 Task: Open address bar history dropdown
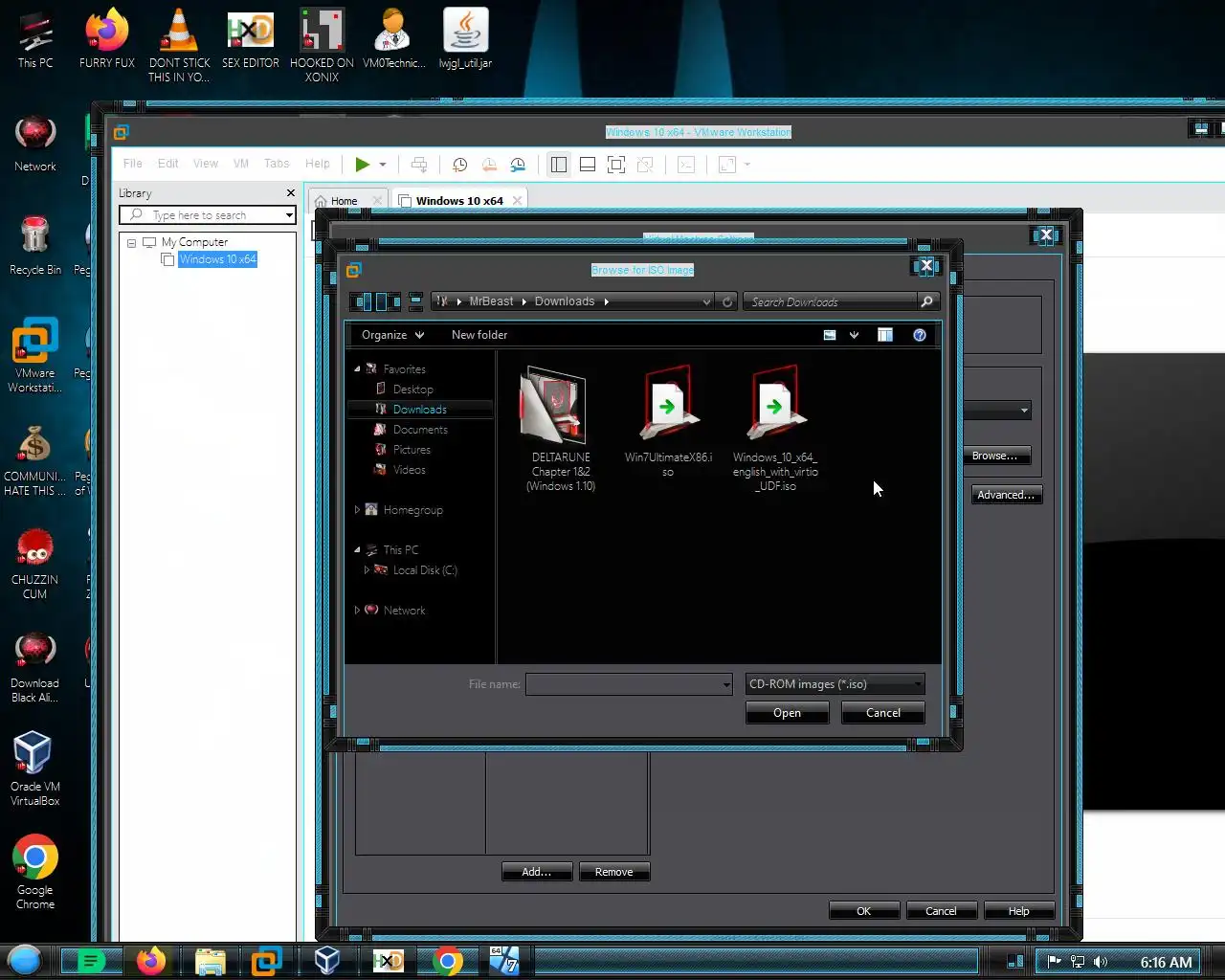[x=706, y=301]
